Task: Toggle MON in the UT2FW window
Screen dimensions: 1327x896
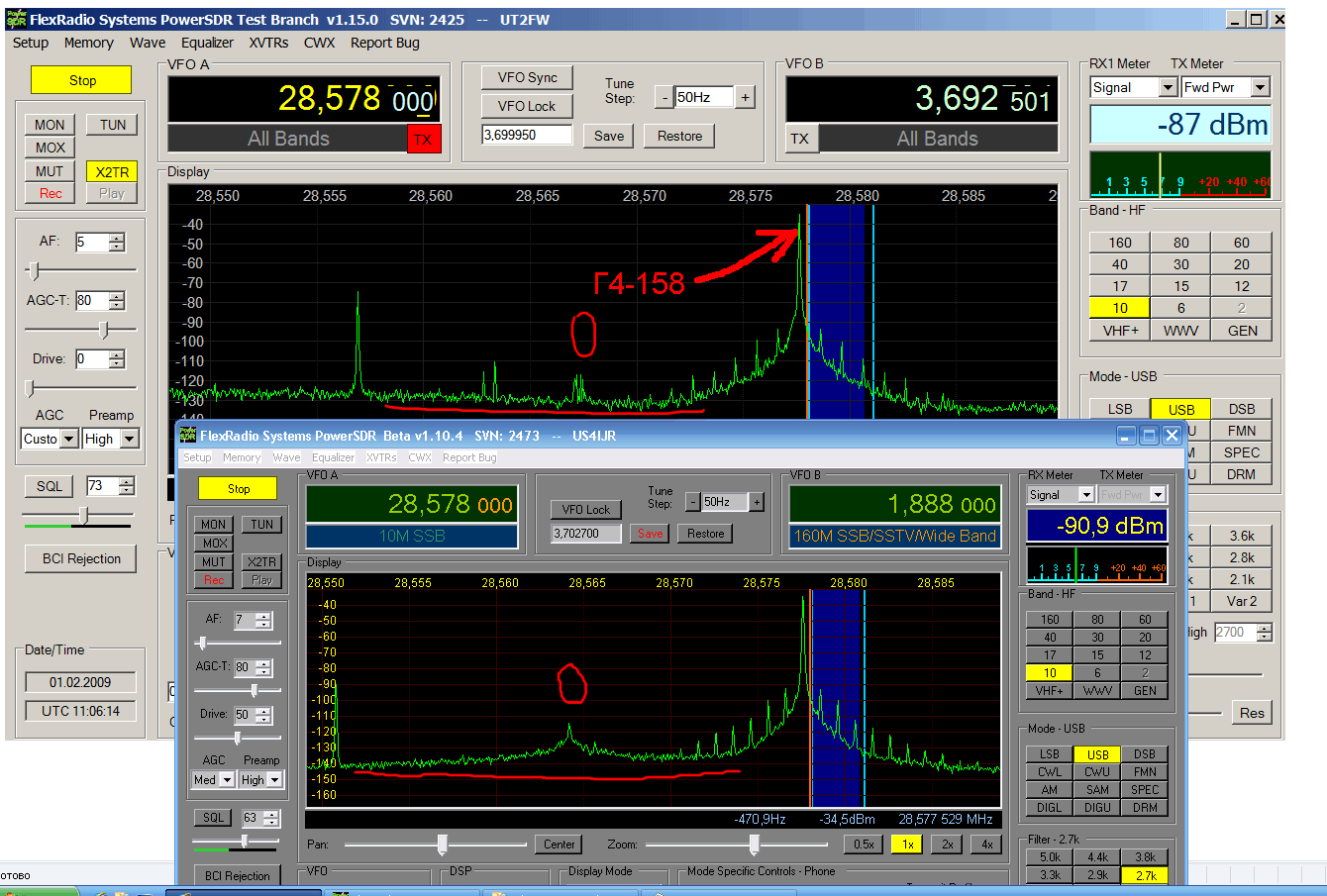Action: [x=50, y=125]
